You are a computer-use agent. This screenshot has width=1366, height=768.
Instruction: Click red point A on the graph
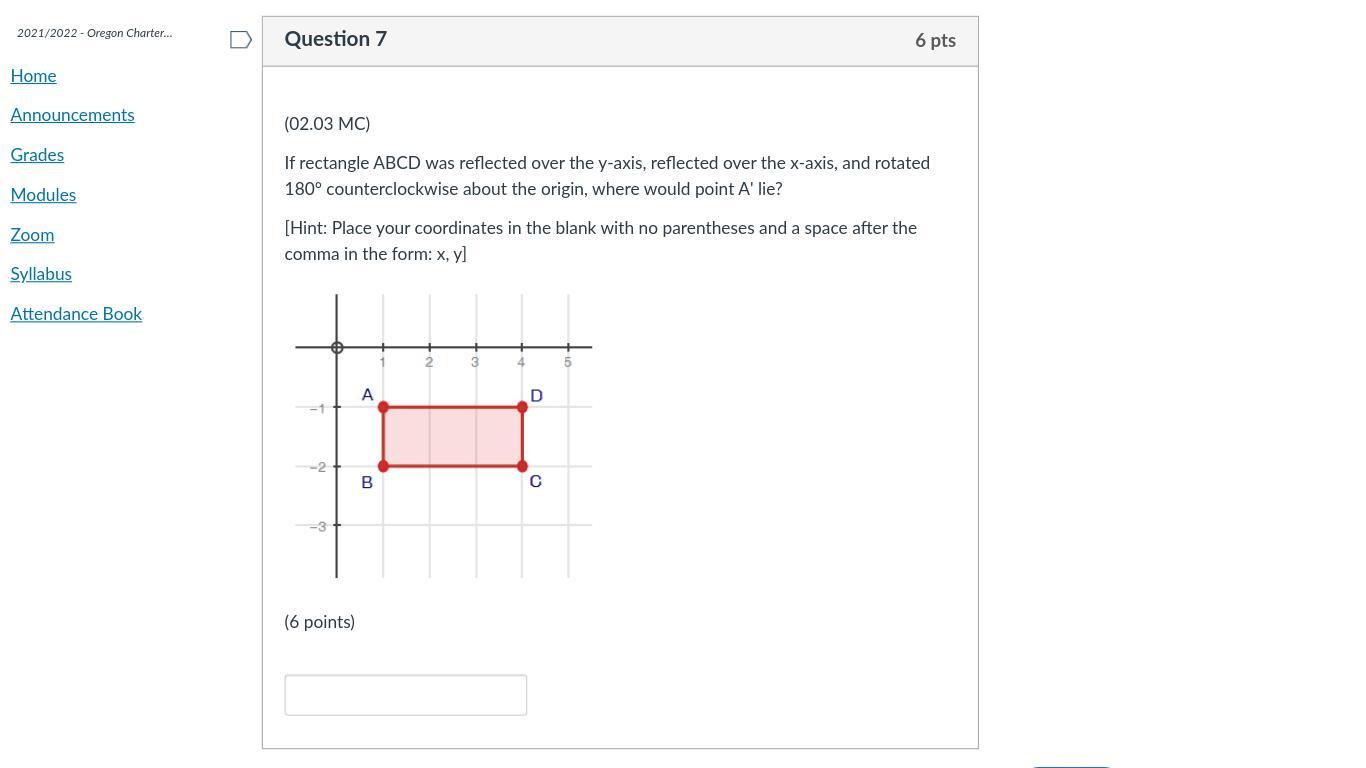[383, 407]
